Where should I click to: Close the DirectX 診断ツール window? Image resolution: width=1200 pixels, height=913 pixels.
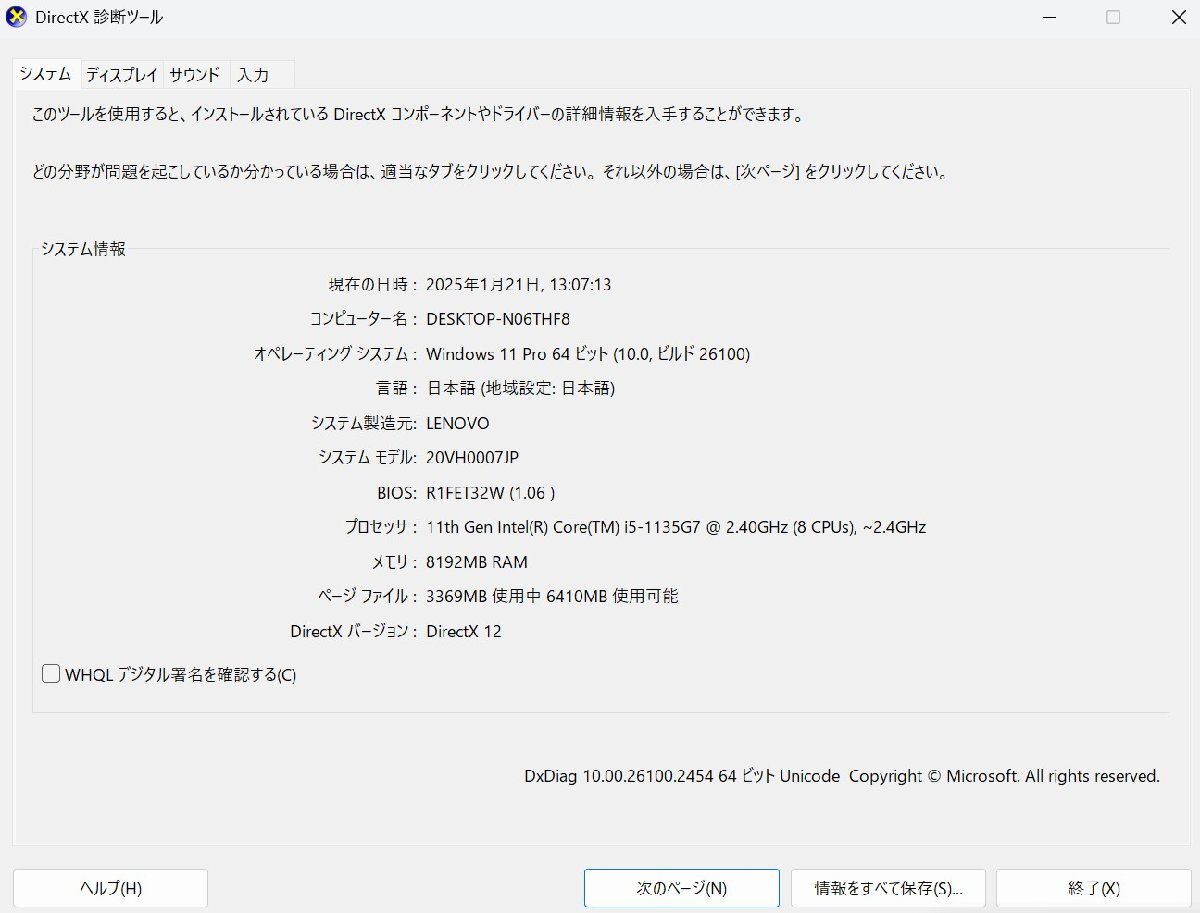[x=1178, y=17]
